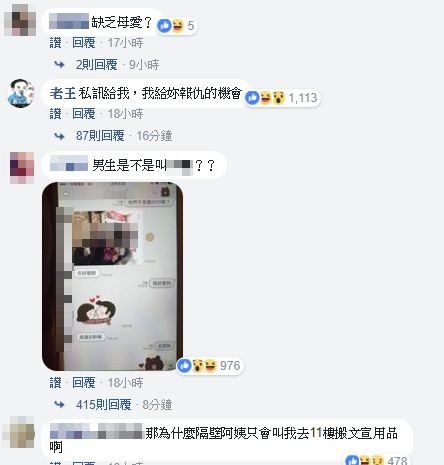Open the 老王 commenter name link

(x=63, y=93)
